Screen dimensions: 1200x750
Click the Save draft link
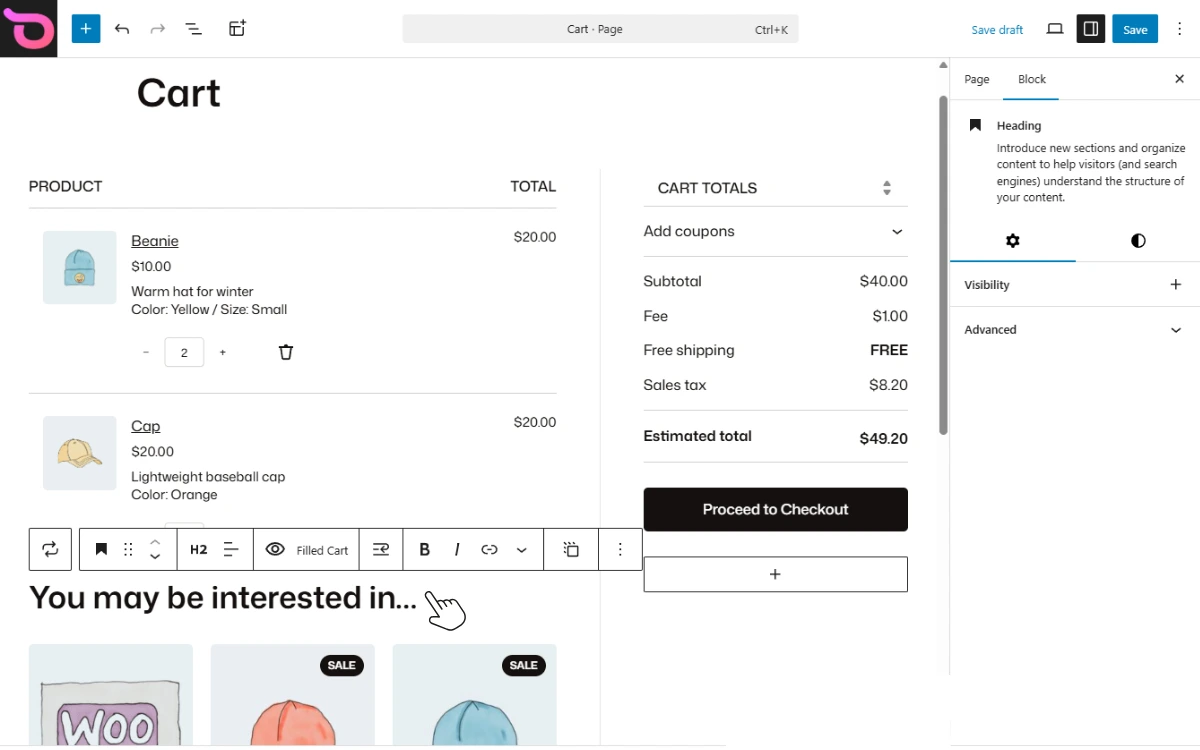tap(997, 30)
